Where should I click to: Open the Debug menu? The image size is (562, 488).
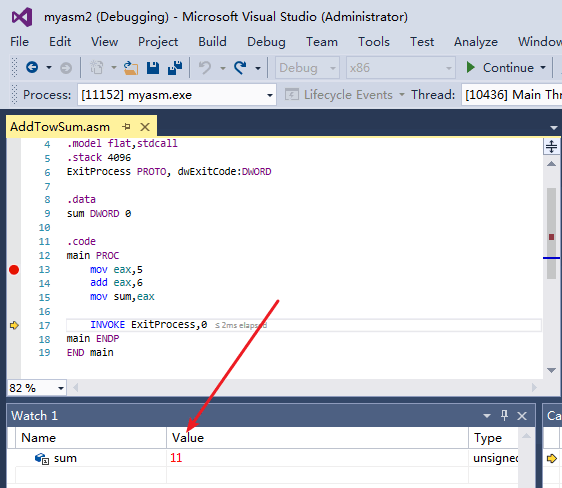click(266, 42)
